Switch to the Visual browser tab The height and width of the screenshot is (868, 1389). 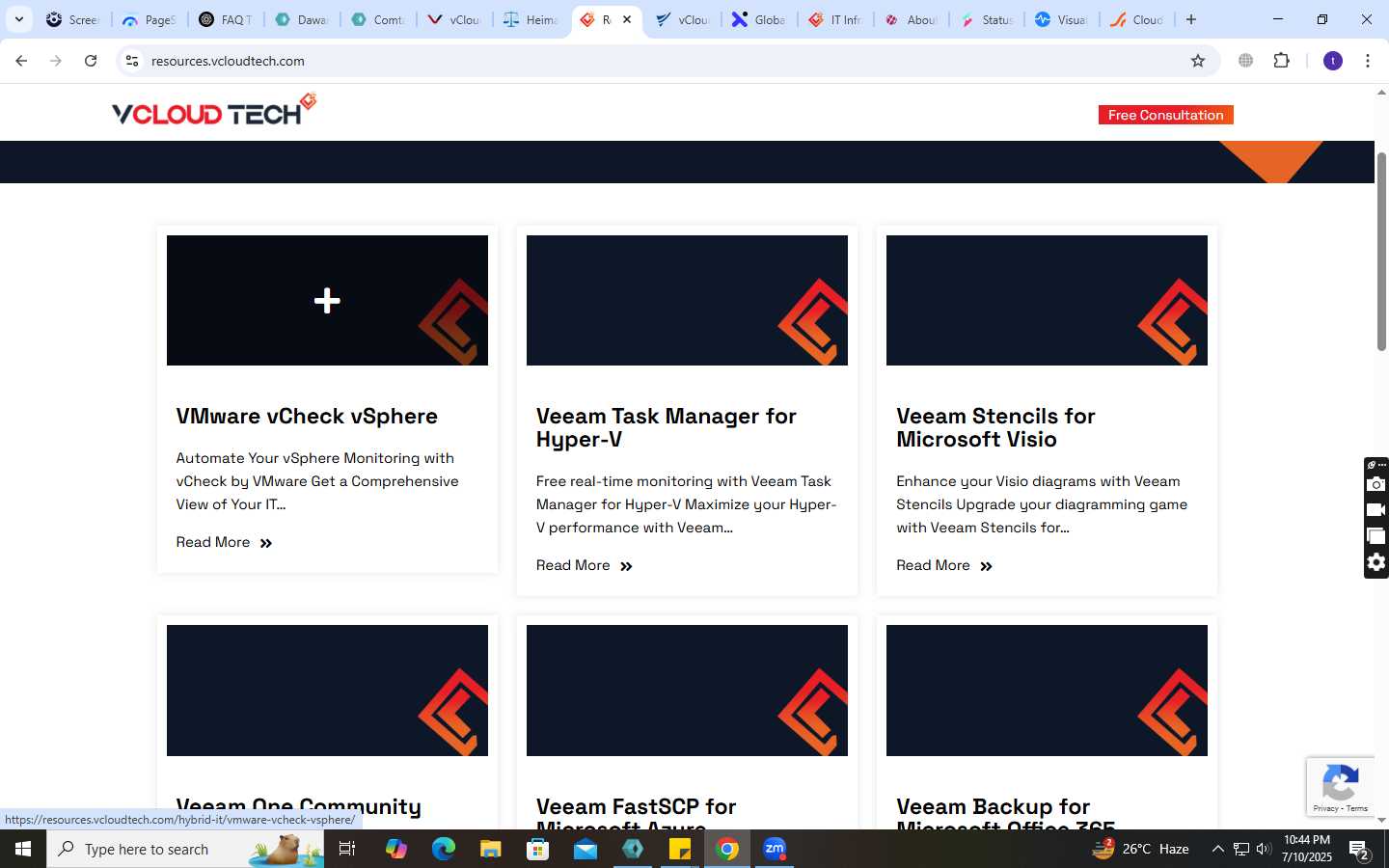pyautogui.click(x=1062, y=19)
